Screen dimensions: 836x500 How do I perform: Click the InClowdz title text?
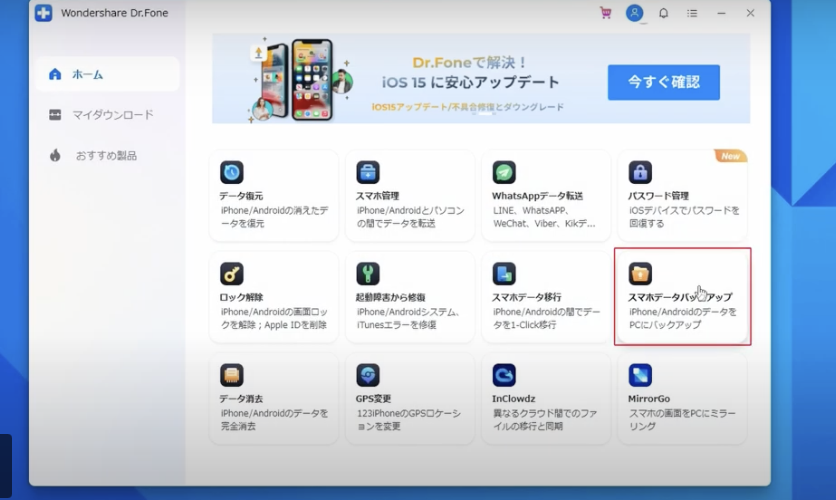click(513, 399)
